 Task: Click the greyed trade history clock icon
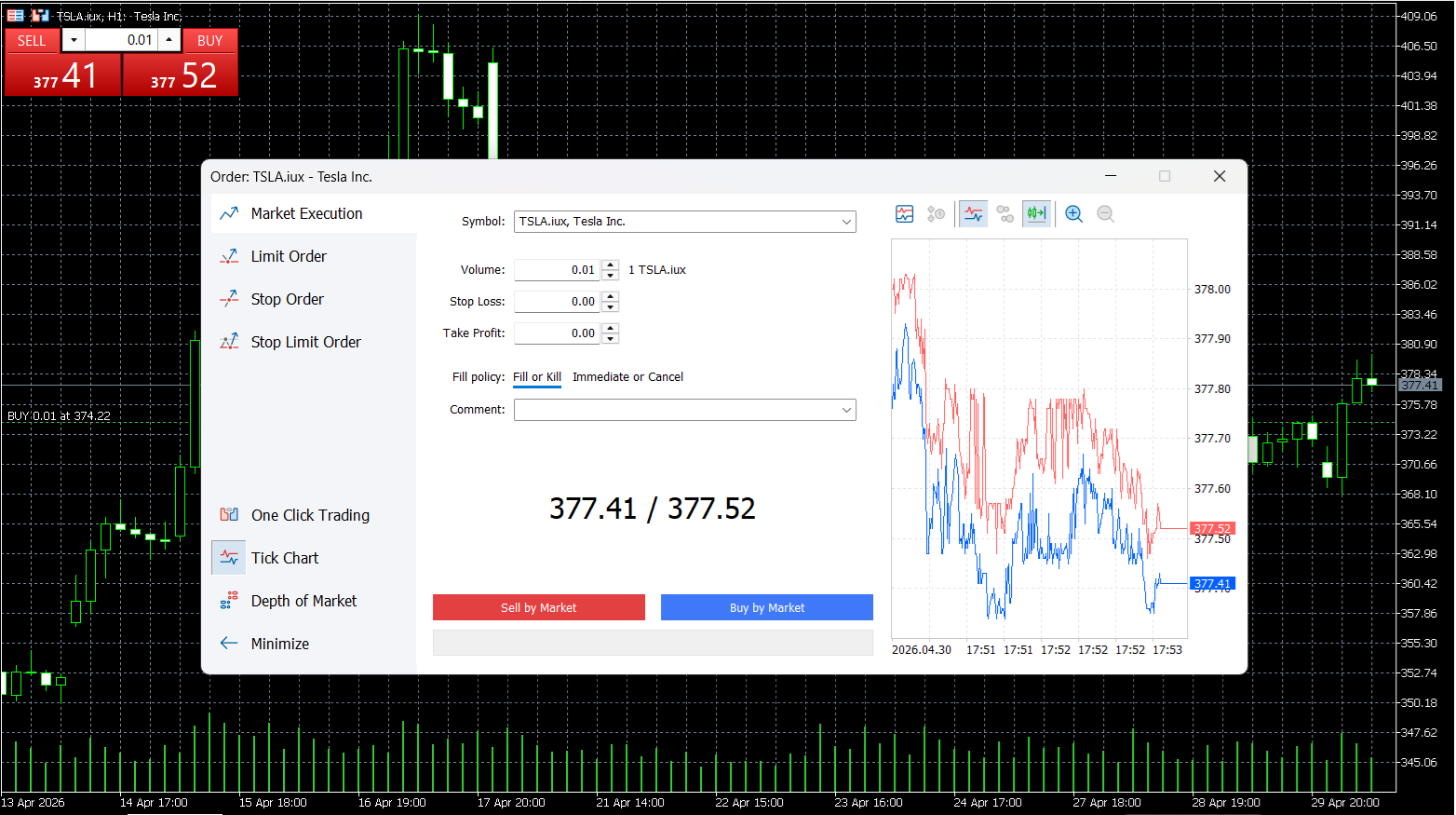(x=937, y=214)
